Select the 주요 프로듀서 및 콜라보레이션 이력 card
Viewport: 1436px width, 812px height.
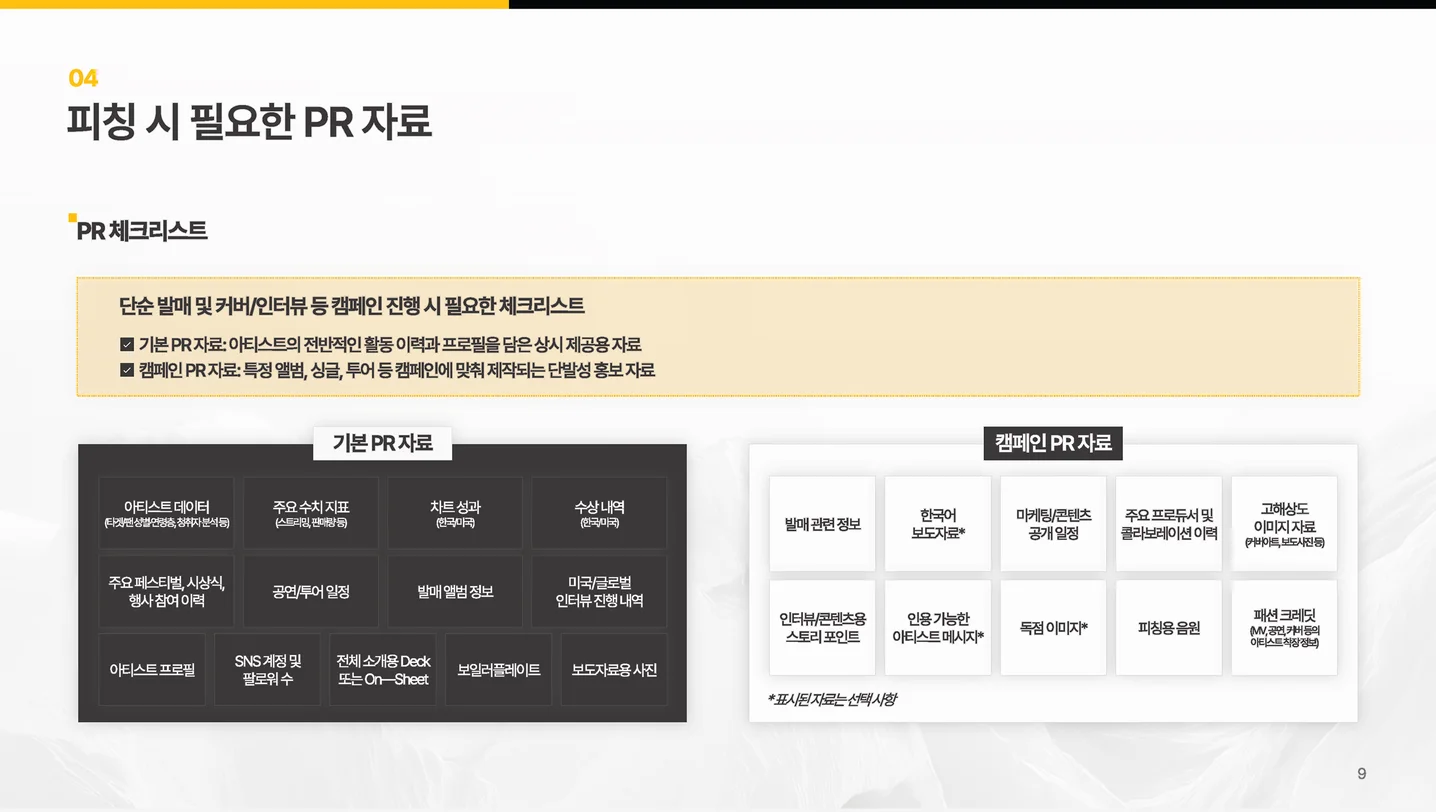click(x=1169, y=524)
